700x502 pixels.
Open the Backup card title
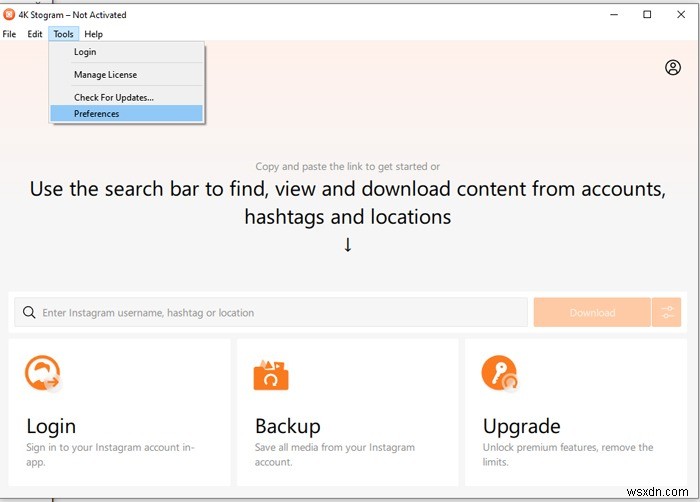point(287,426)
